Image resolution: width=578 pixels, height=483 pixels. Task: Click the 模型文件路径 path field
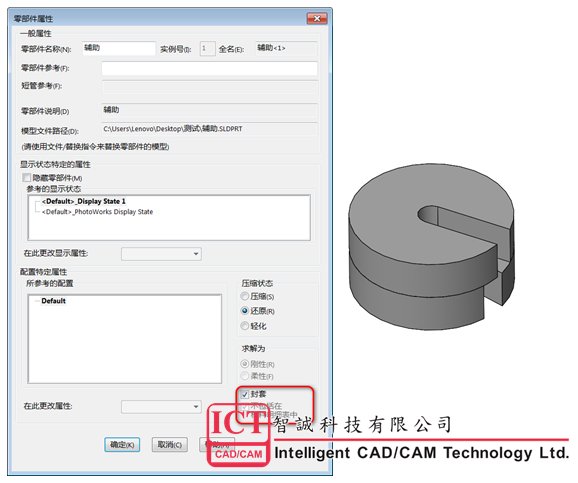209,129
